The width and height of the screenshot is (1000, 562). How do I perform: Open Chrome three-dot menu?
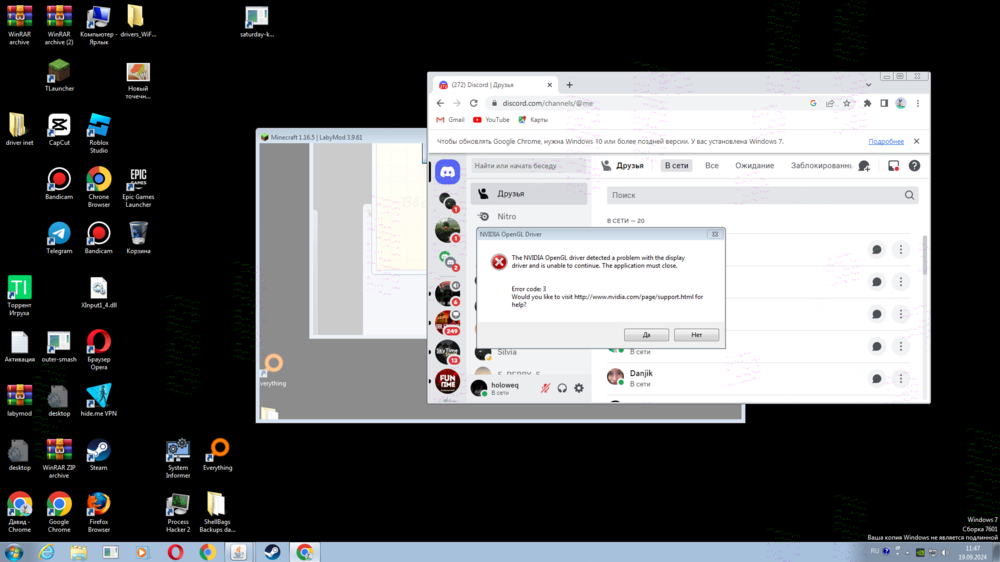[918, 103]
